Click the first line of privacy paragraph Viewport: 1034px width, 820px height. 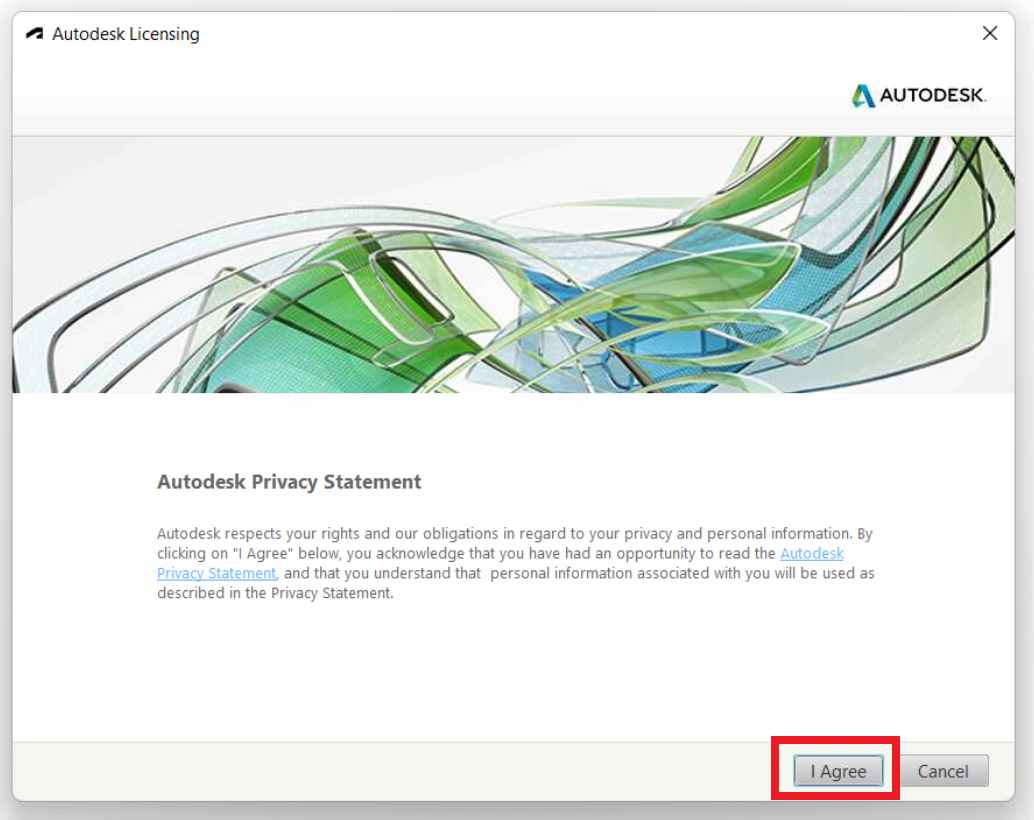pos(514,534)
